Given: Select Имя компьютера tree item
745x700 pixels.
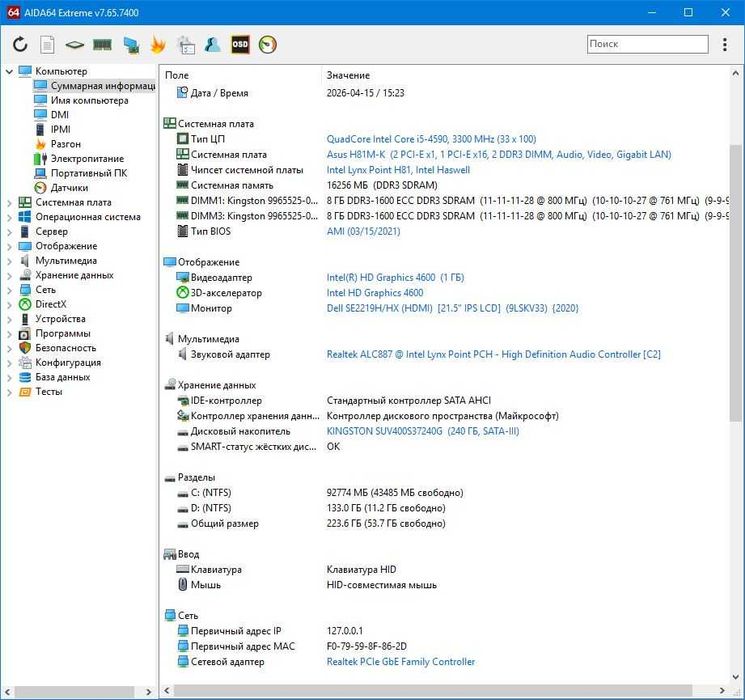Looking at the screenshot, I should [x=81, y=100].
